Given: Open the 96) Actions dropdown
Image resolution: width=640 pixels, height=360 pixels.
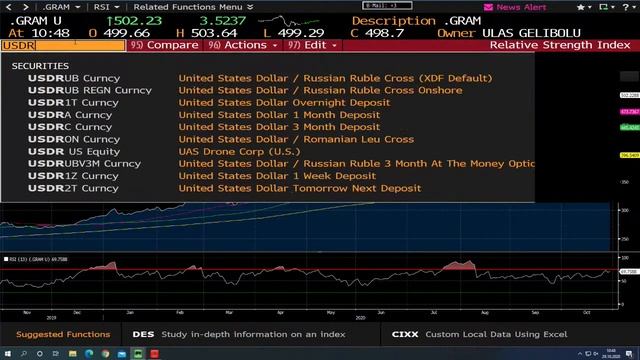Looking at the screenshot, I should 243,45.
